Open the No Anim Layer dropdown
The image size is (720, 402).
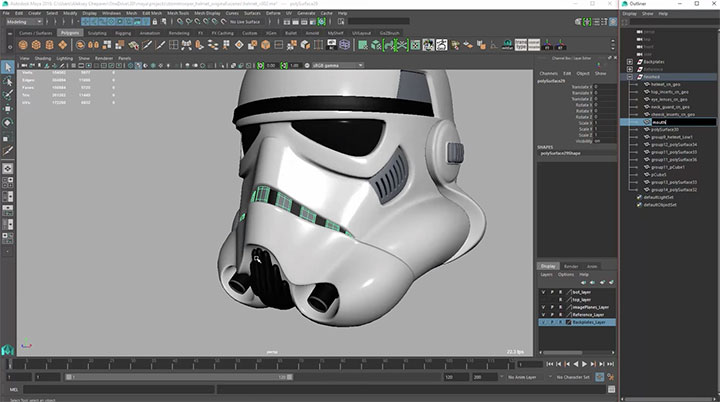522,377
